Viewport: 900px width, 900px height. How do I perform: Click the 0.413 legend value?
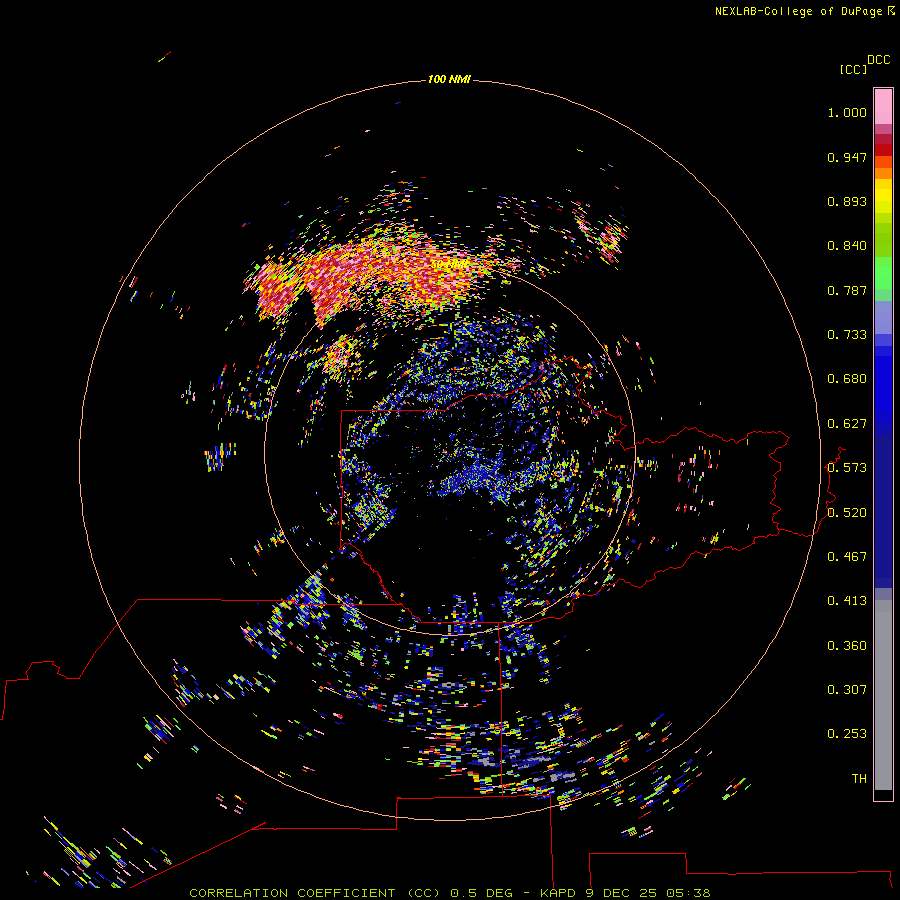coord(847,601)
